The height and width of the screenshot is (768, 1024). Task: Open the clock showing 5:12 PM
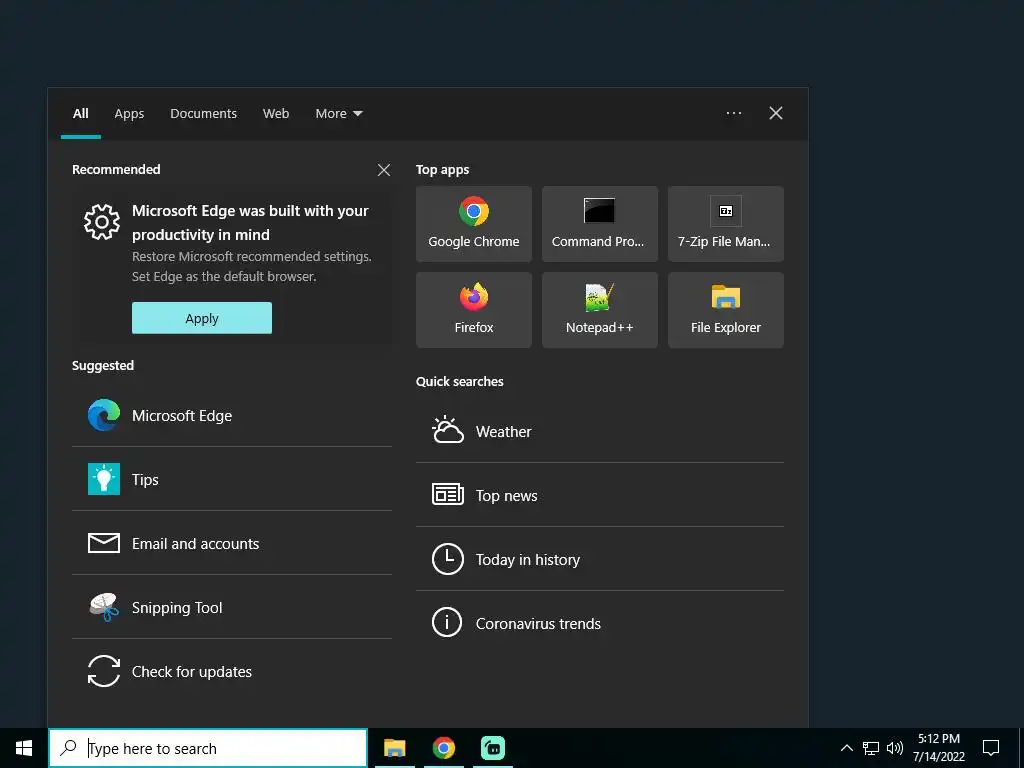tap(938, 748)
